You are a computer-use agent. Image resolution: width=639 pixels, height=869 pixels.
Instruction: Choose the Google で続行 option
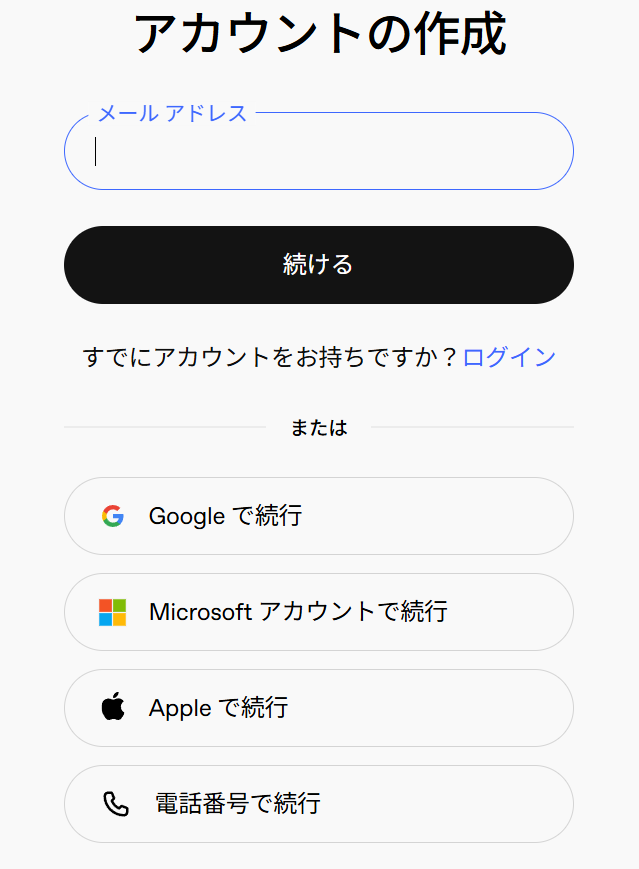pyautogui.click(x=318, y=516)
